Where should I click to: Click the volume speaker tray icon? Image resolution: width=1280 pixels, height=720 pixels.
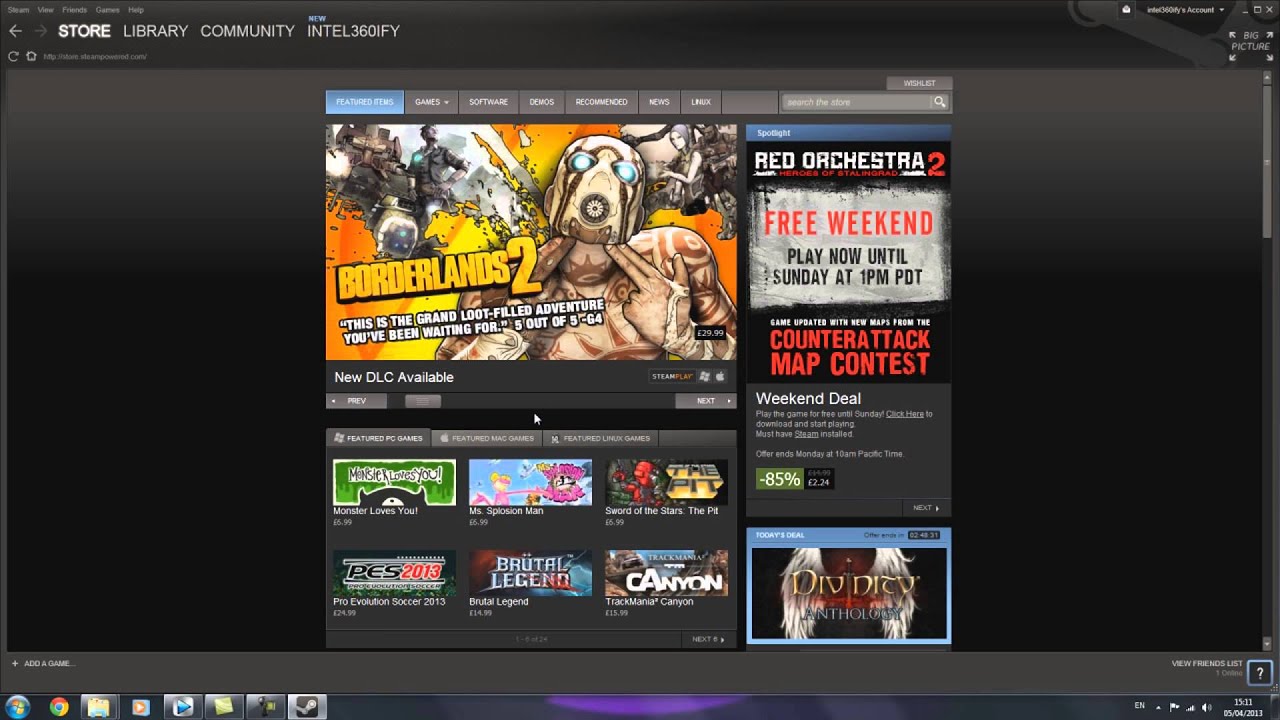1206,707
